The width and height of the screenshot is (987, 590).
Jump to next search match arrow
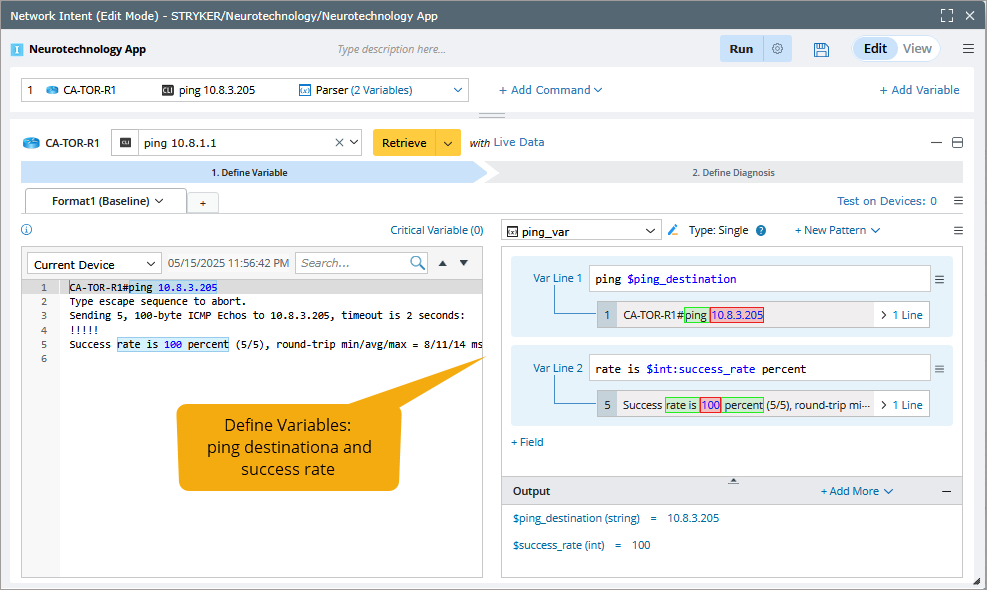coord(464,263)
